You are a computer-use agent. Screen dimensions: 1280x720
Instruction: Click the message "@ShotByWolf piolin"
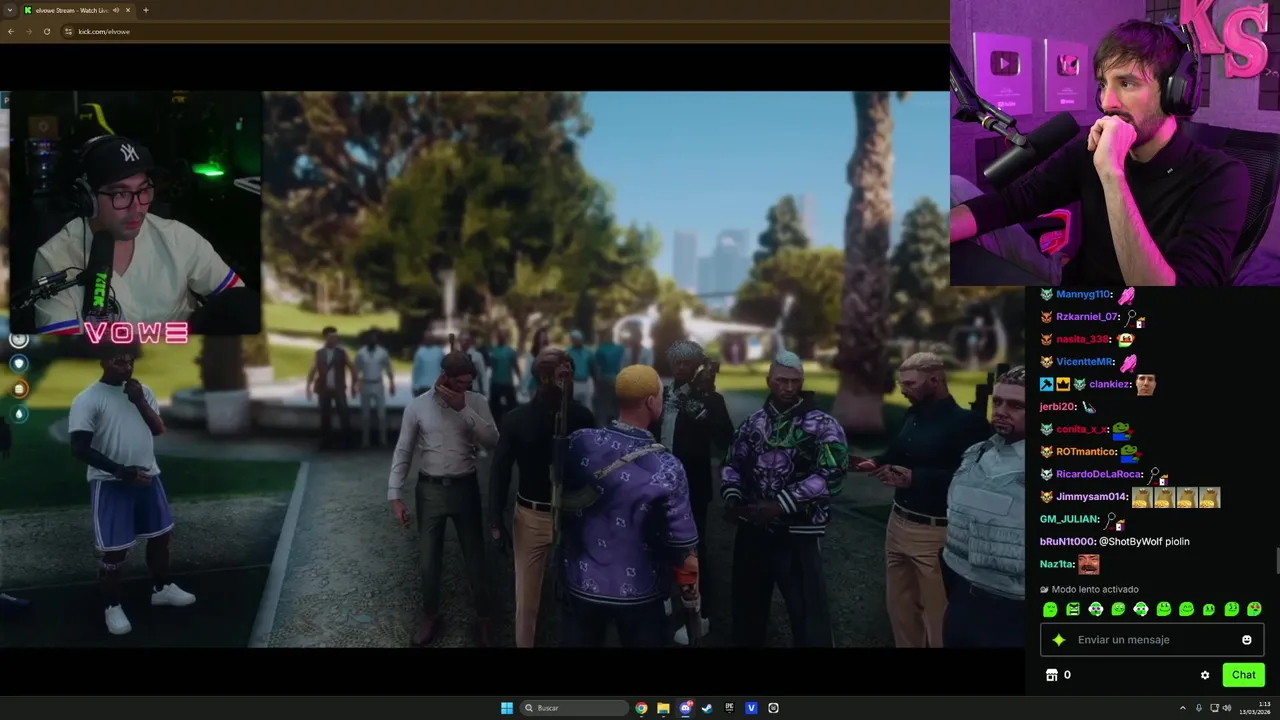pos(1144,542)
